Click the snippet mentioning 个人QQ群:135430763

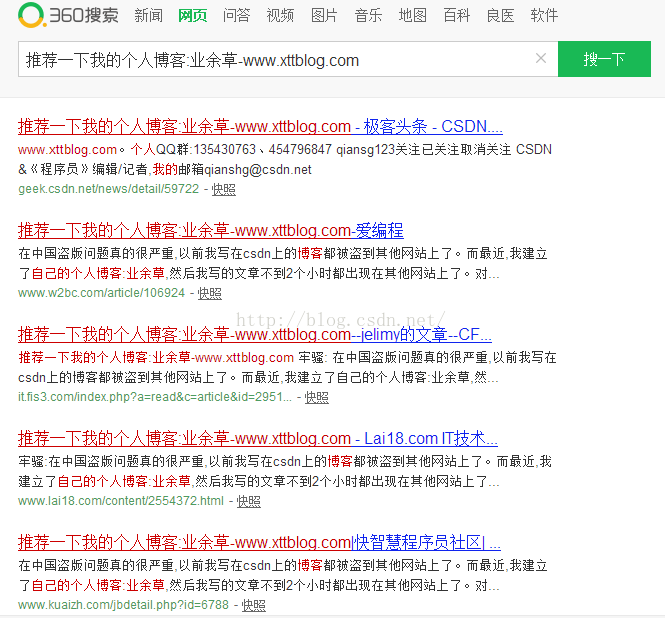pos(285,149)
